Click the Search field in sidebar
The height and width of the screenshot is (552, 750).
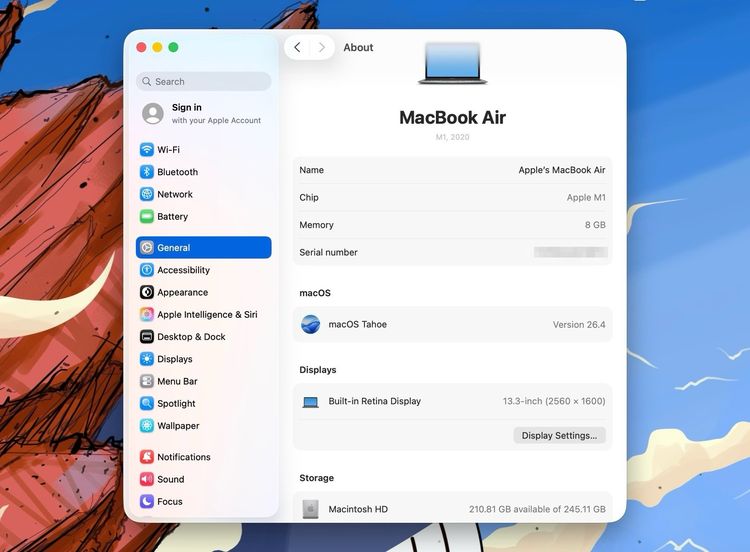point(204,81)
